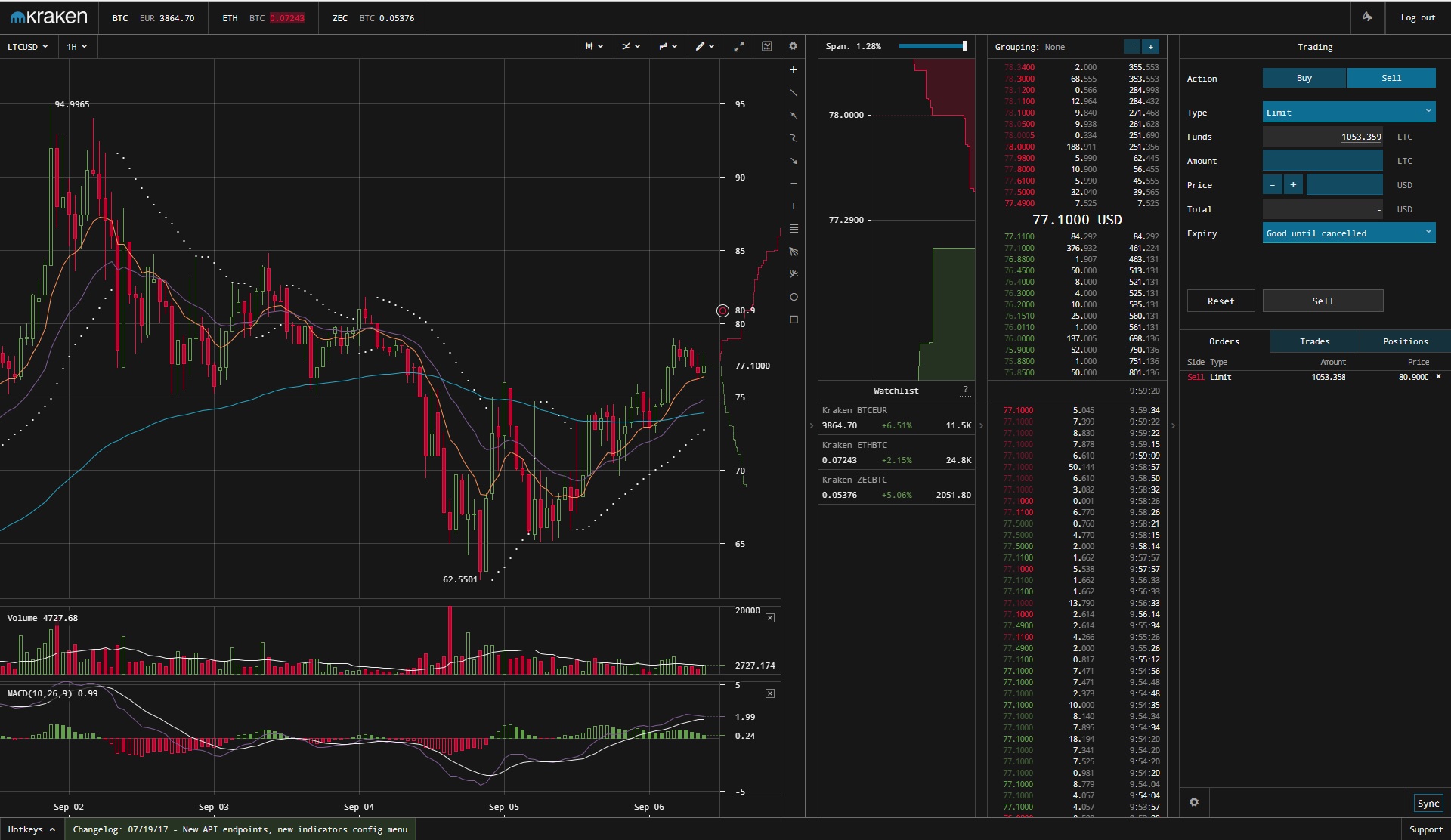Screen dimensions: 1451x840
Task: Select the parallel horizontal lines tool
Action: point(794,229)
